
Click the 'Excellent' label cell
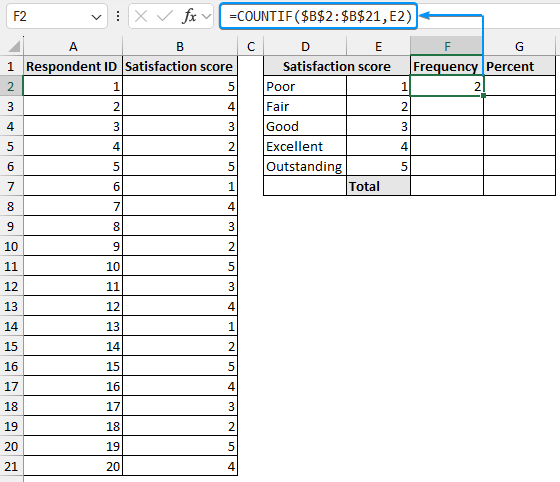tap(305, 146)
